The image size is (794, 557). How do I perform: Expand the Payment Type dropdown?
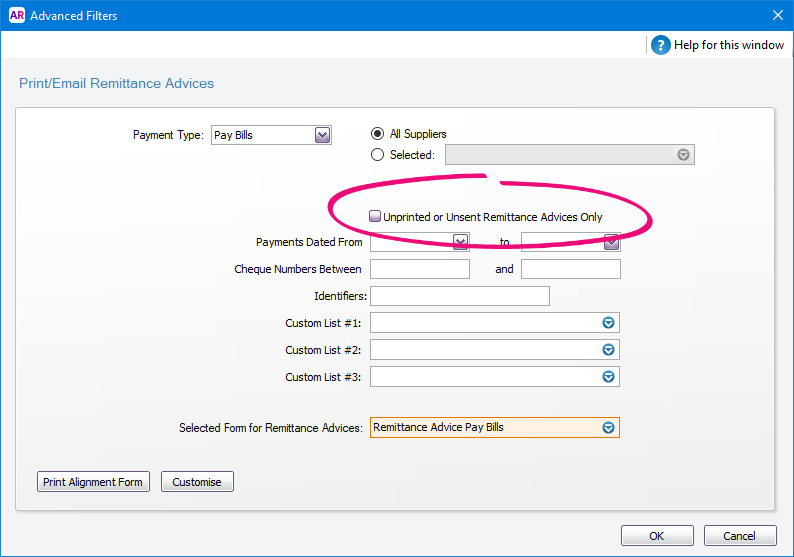pyautogui.click(x=323, y=135)
